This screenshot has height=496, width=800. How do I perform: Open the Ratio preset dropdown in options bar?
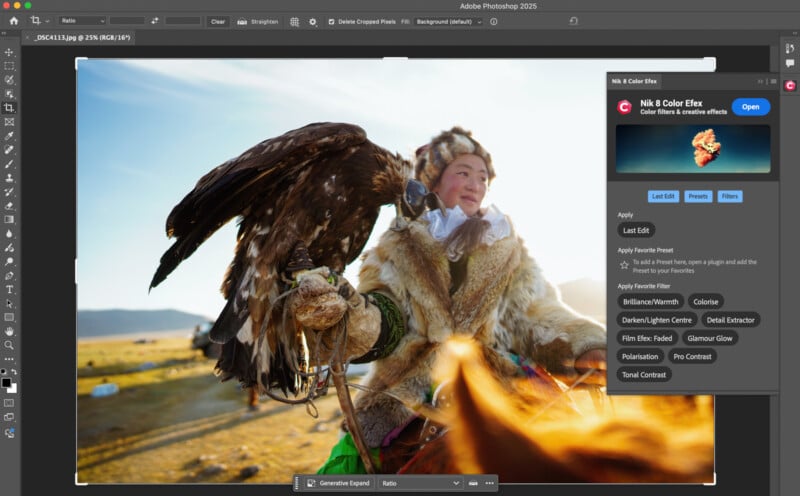tap(82, 21)
